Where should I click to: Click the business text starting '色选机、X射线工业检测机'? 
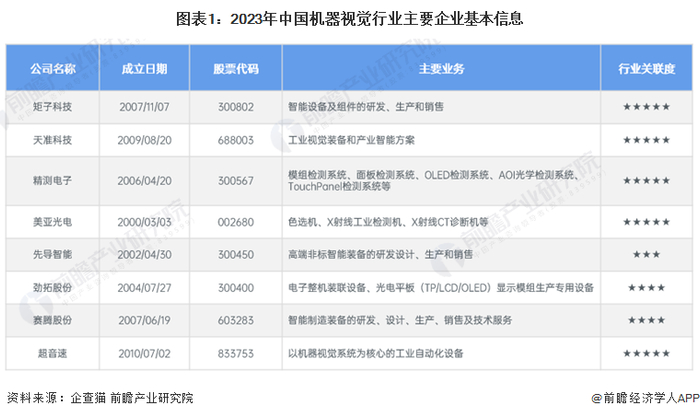(x=388, y=222)
